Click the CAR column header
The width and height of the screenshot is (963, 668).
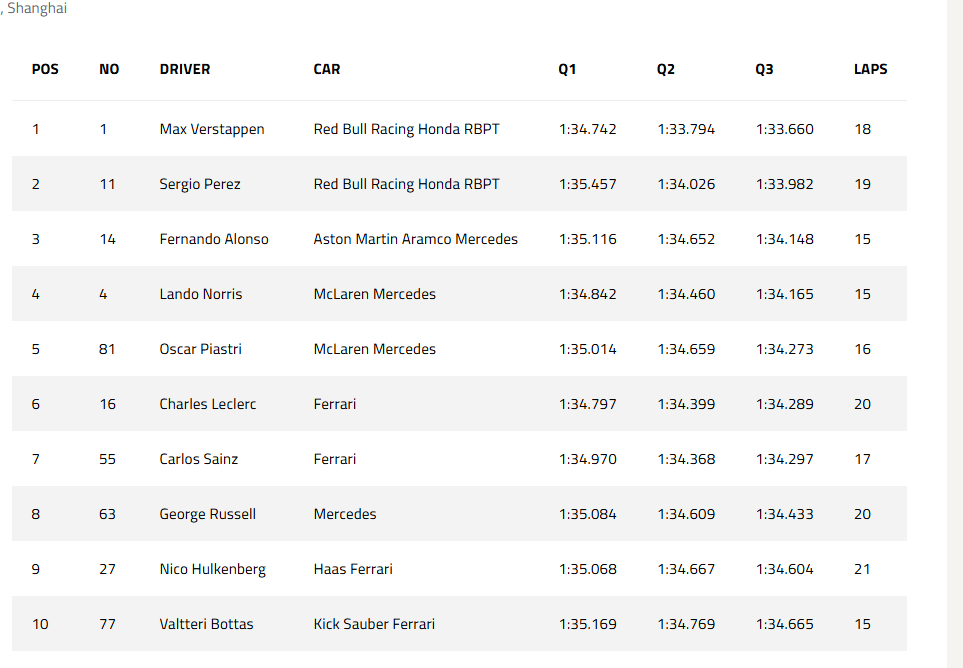click(327, 69)
